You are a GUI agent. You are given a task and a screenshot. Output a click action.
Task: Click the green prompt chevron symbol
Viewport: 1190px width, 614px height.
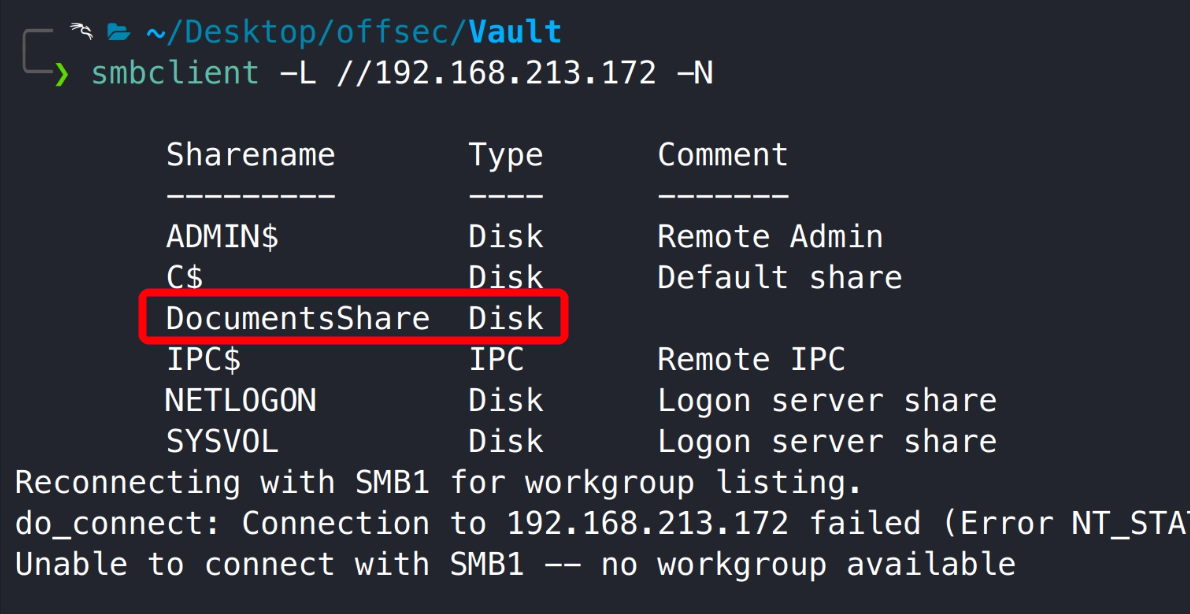tap(62, 74)
